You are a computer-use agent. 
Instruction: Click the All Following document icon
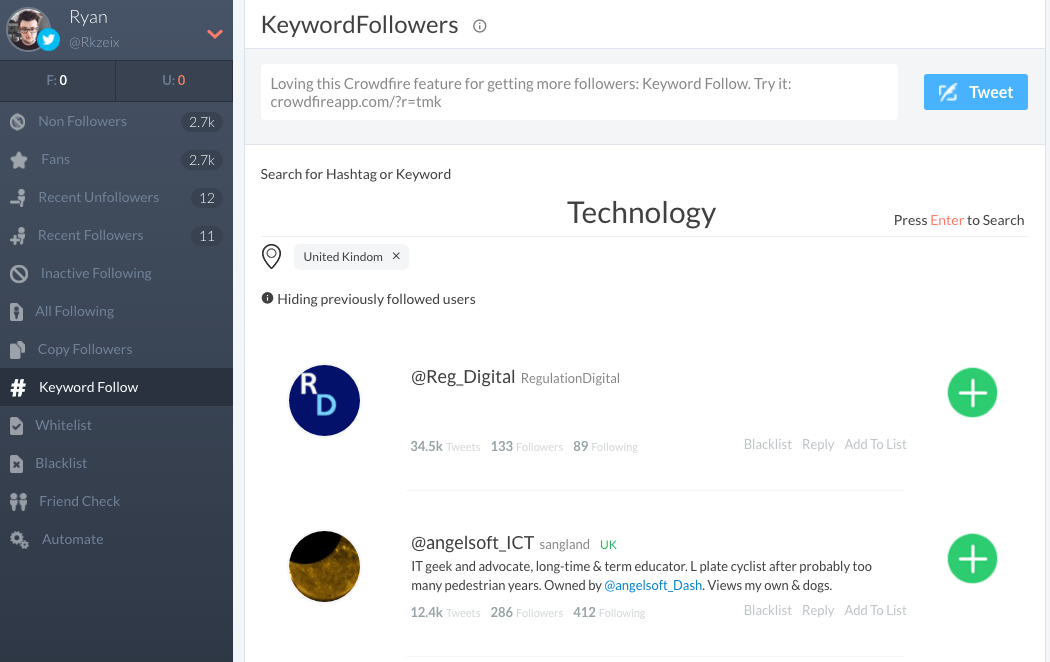coord(17,312)
